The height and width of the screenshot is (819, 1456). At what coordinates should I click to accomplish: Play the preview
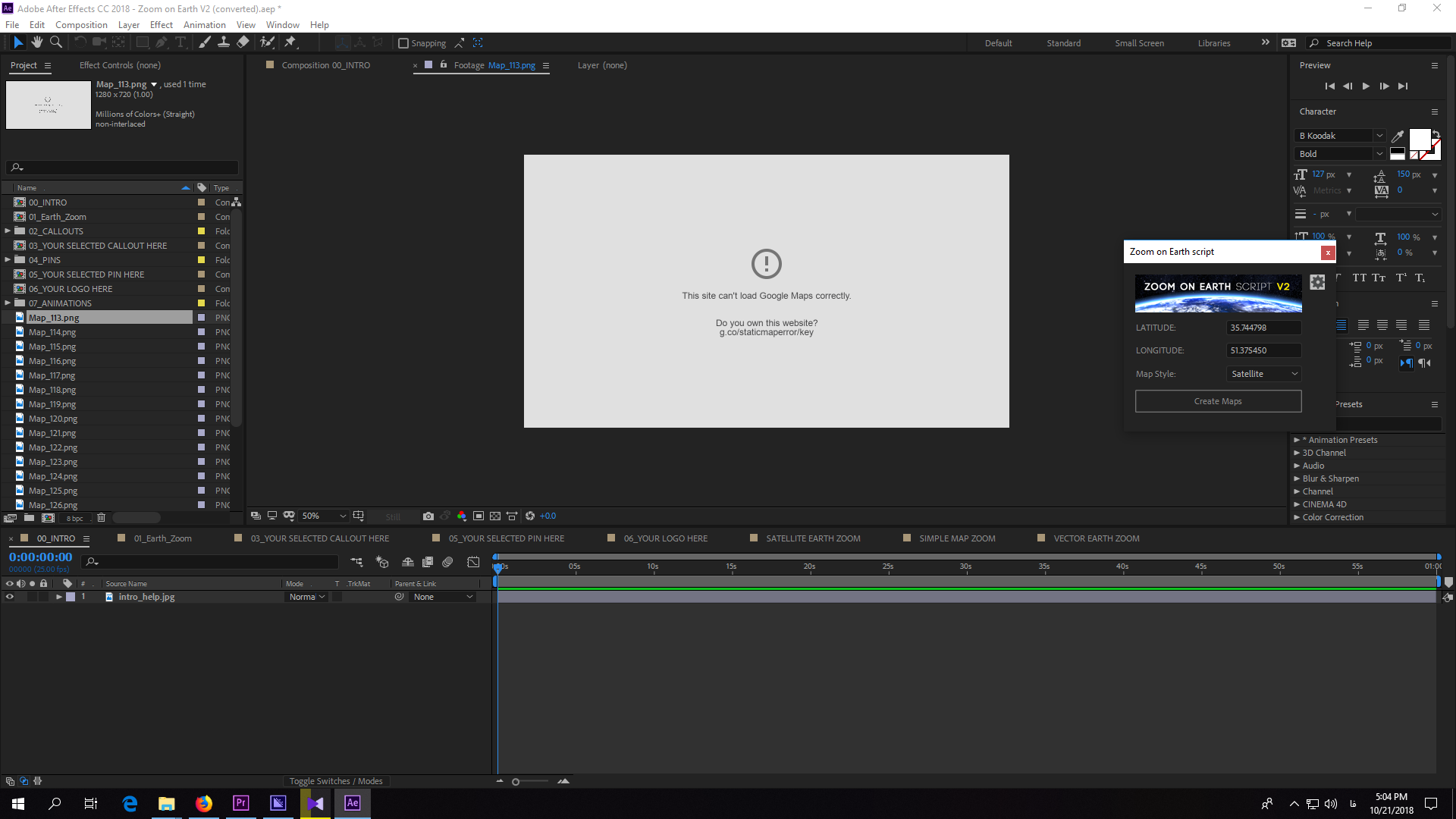pos(1366,86)
